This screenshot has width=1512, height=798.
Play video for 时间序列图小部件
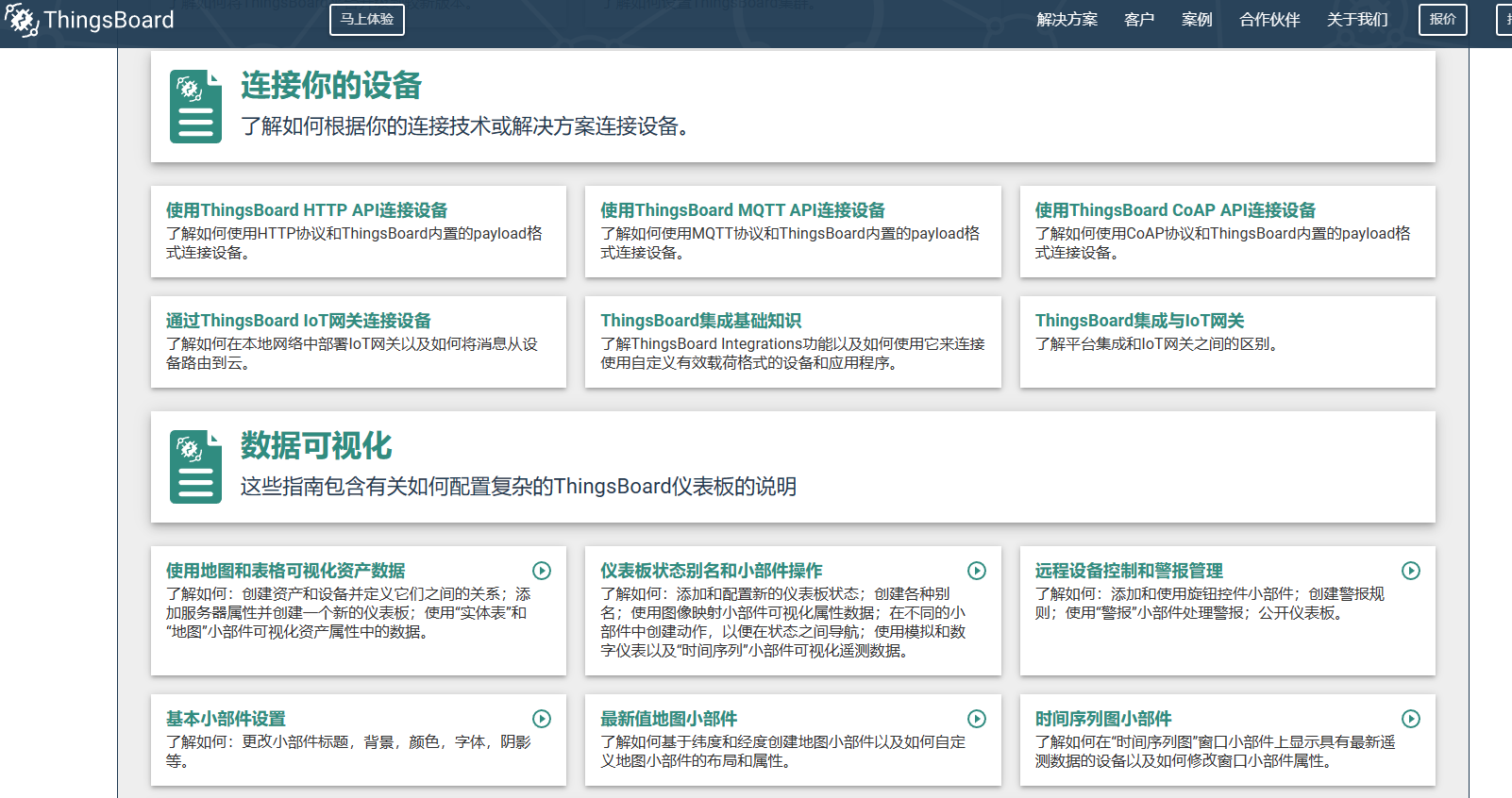tap(1411, 719)
